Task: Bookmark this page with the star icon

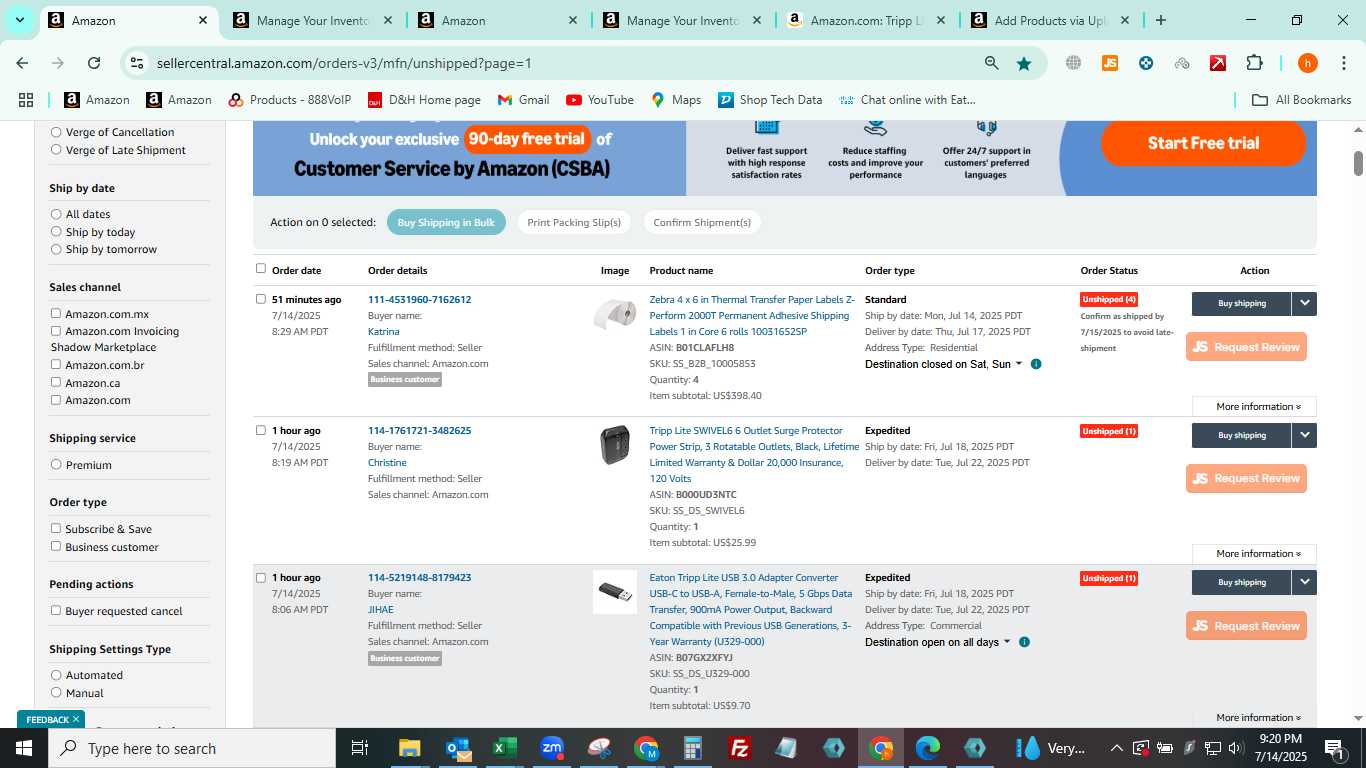Action: 1024,63
